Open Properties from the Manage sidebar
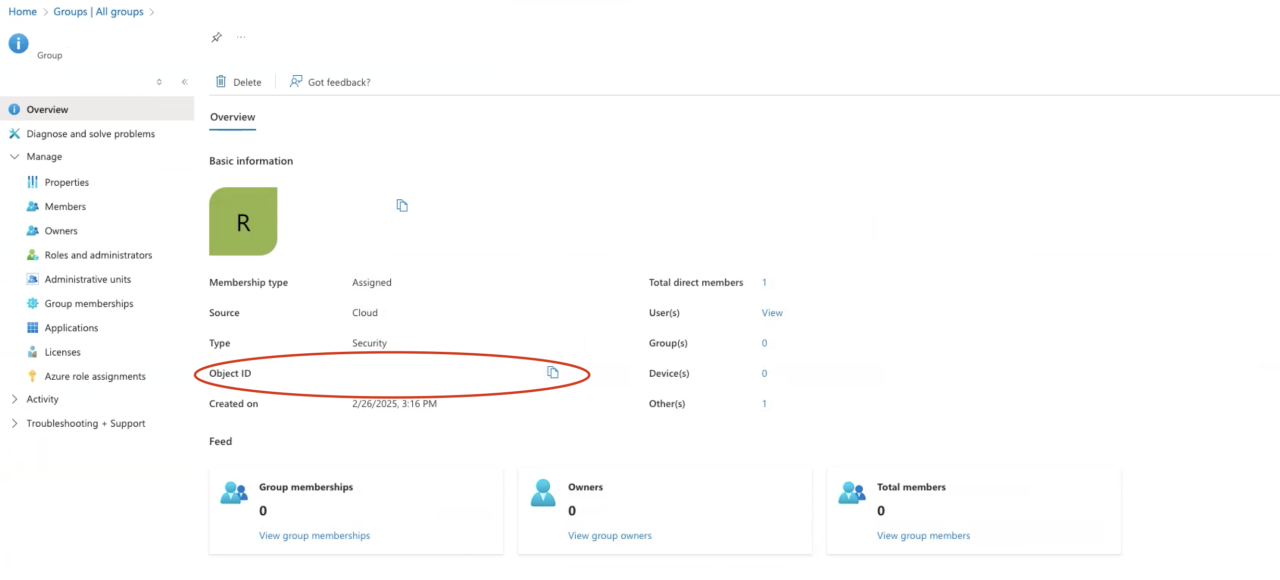1280x580 pixels. [x=67, y=182]
